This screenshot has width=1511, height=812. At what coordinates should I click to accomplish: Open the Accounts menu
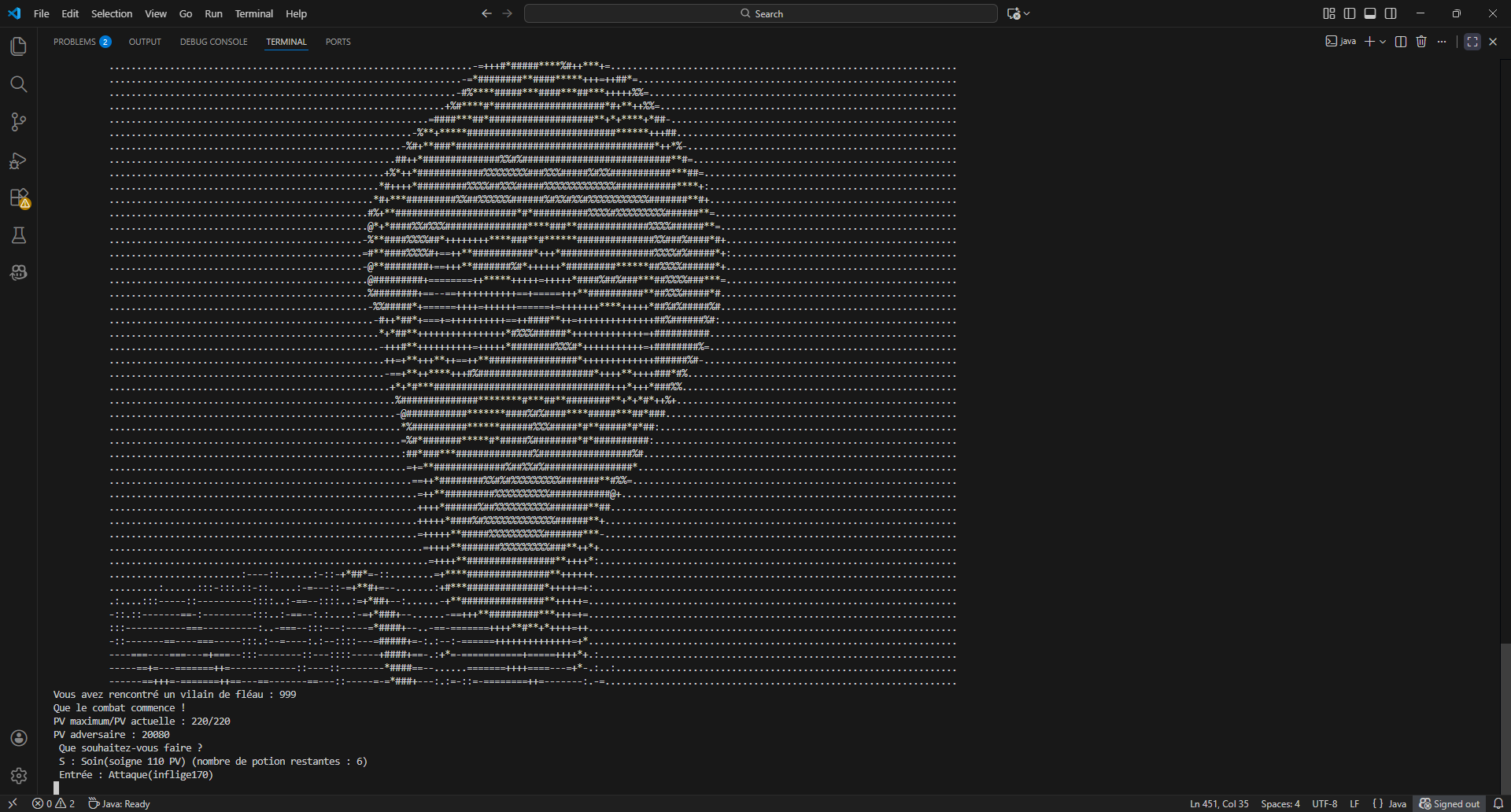[19, 738]
